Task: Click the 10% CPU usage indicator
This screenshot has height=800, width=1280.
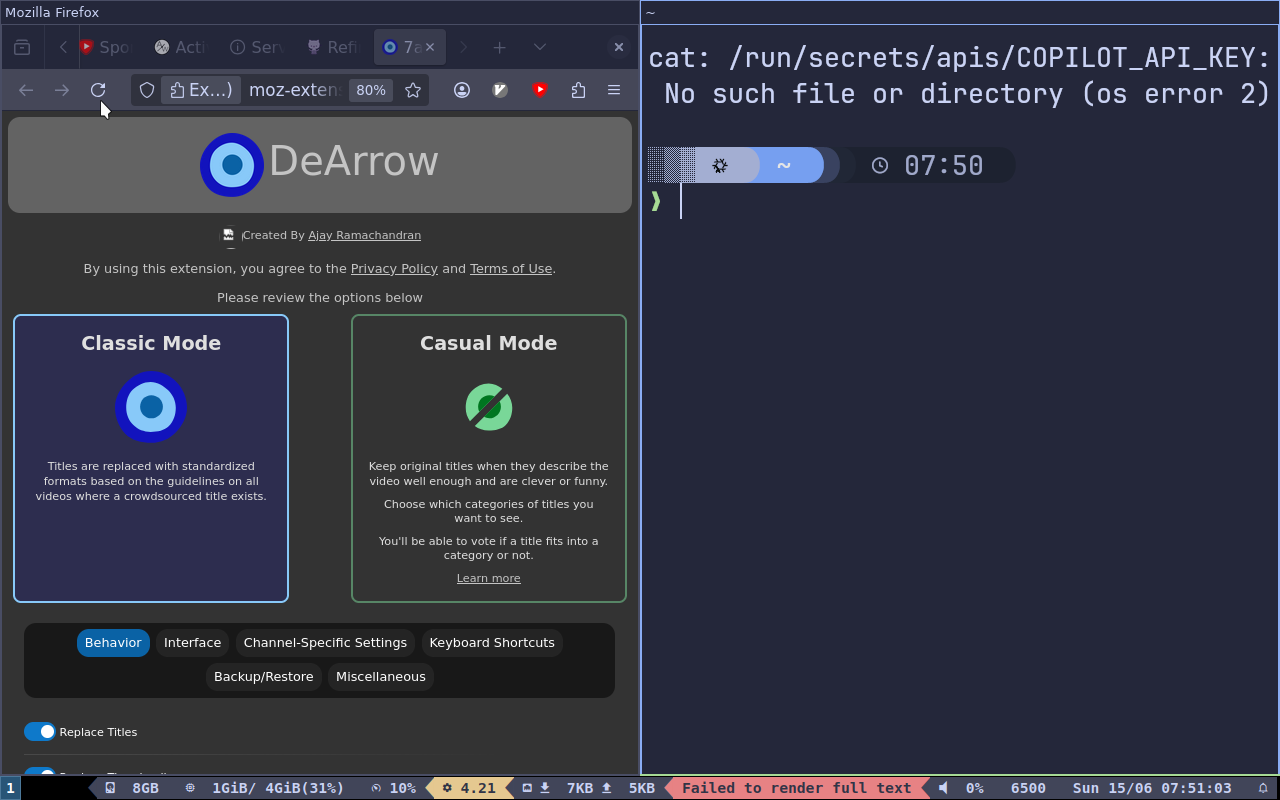Action: coord(393,788)
